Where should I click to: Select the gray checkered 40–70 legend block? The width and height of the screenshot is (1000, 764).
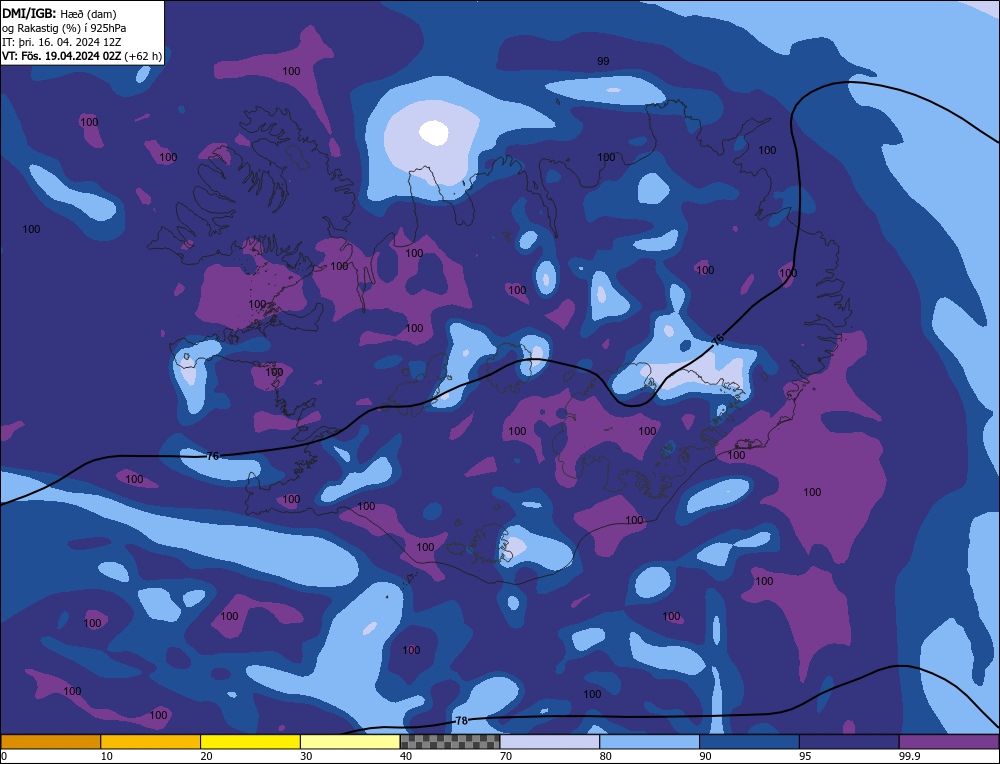click(x=450, y=742)
